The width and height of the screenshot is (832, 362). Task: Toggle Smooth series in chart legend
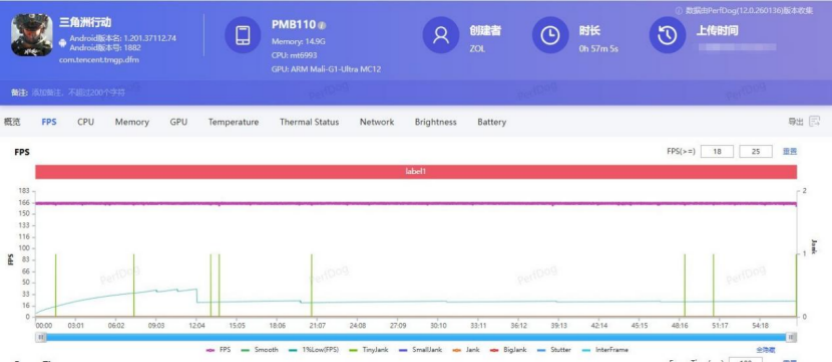coord(259,350)
